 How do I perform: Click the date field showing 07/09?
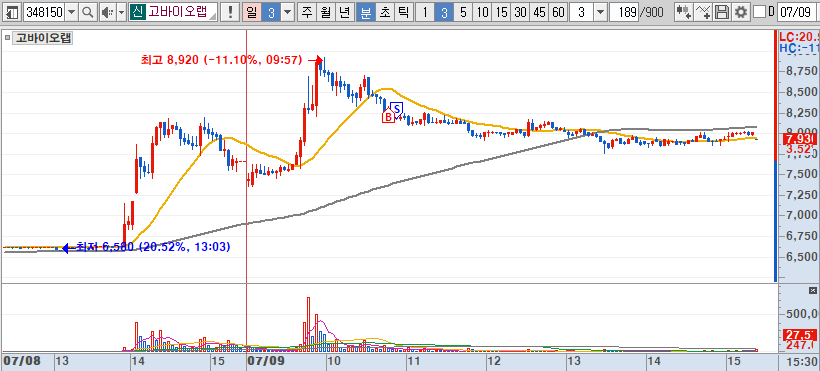tap(796, 12)
